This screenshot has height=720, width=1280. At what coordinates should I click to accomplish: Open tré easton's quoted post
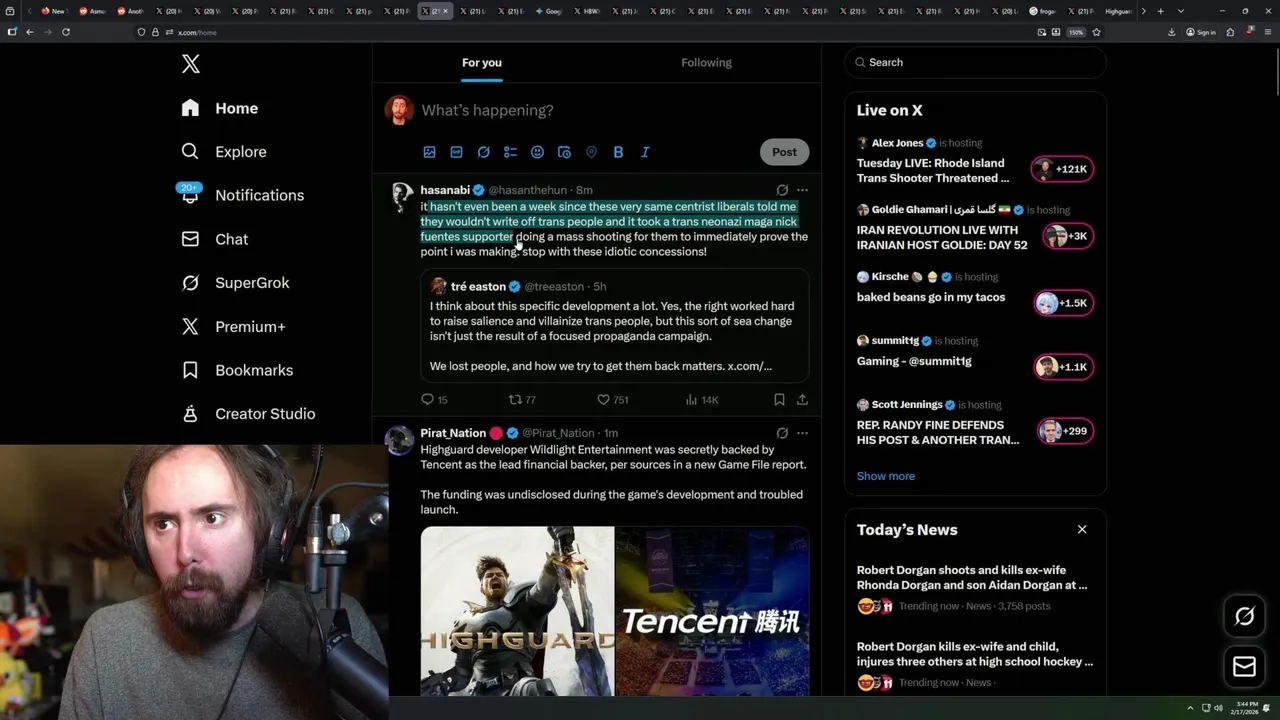tap(614, 325)
